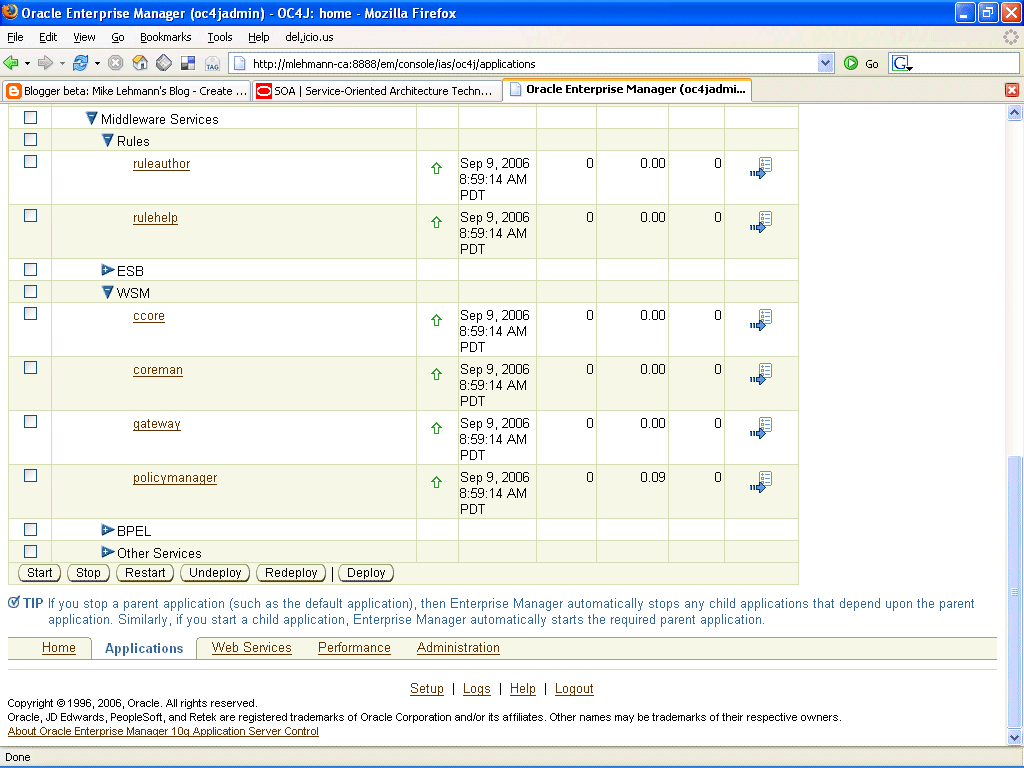Check the ESB row checkbox

click(x=31, y=270)
